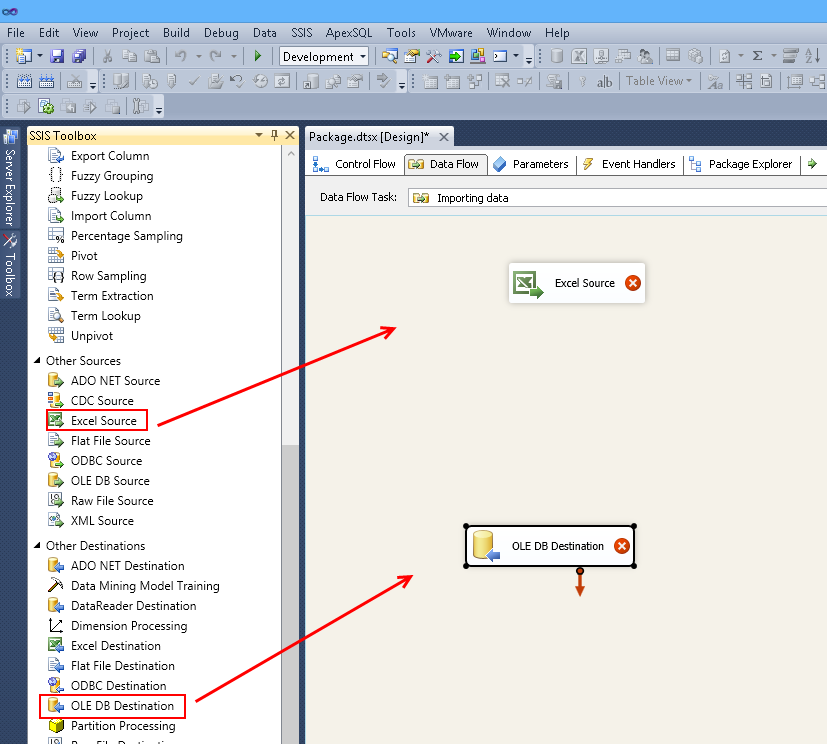The image size is (827, 744).
Task: Click the Fuzzy Lookup transformation
Action: pos(106,196)
